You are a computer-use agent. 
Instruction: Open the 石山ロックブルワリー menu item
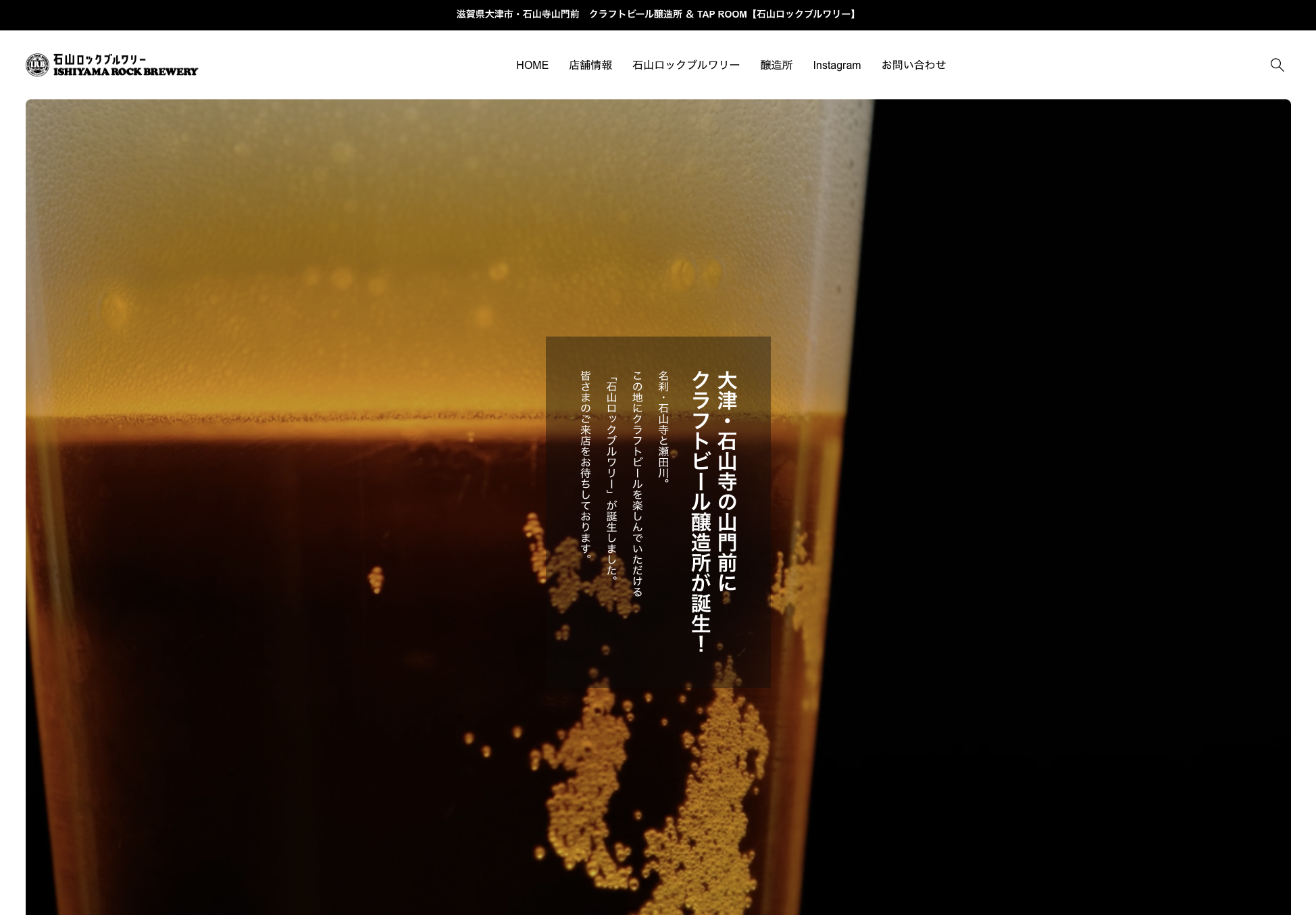[686, 65]
